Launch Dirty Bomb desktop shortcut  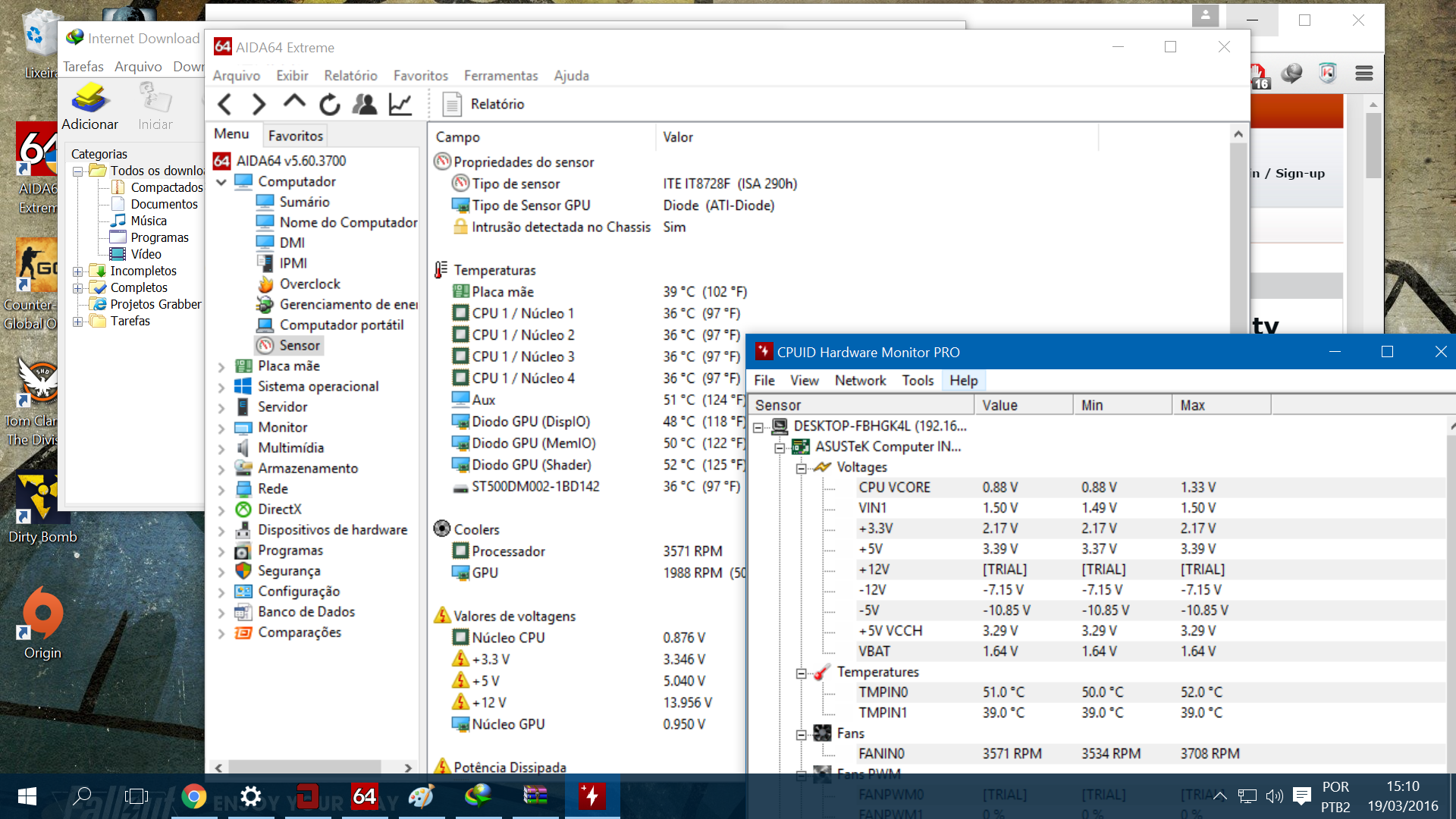click(x=42, y=508)
